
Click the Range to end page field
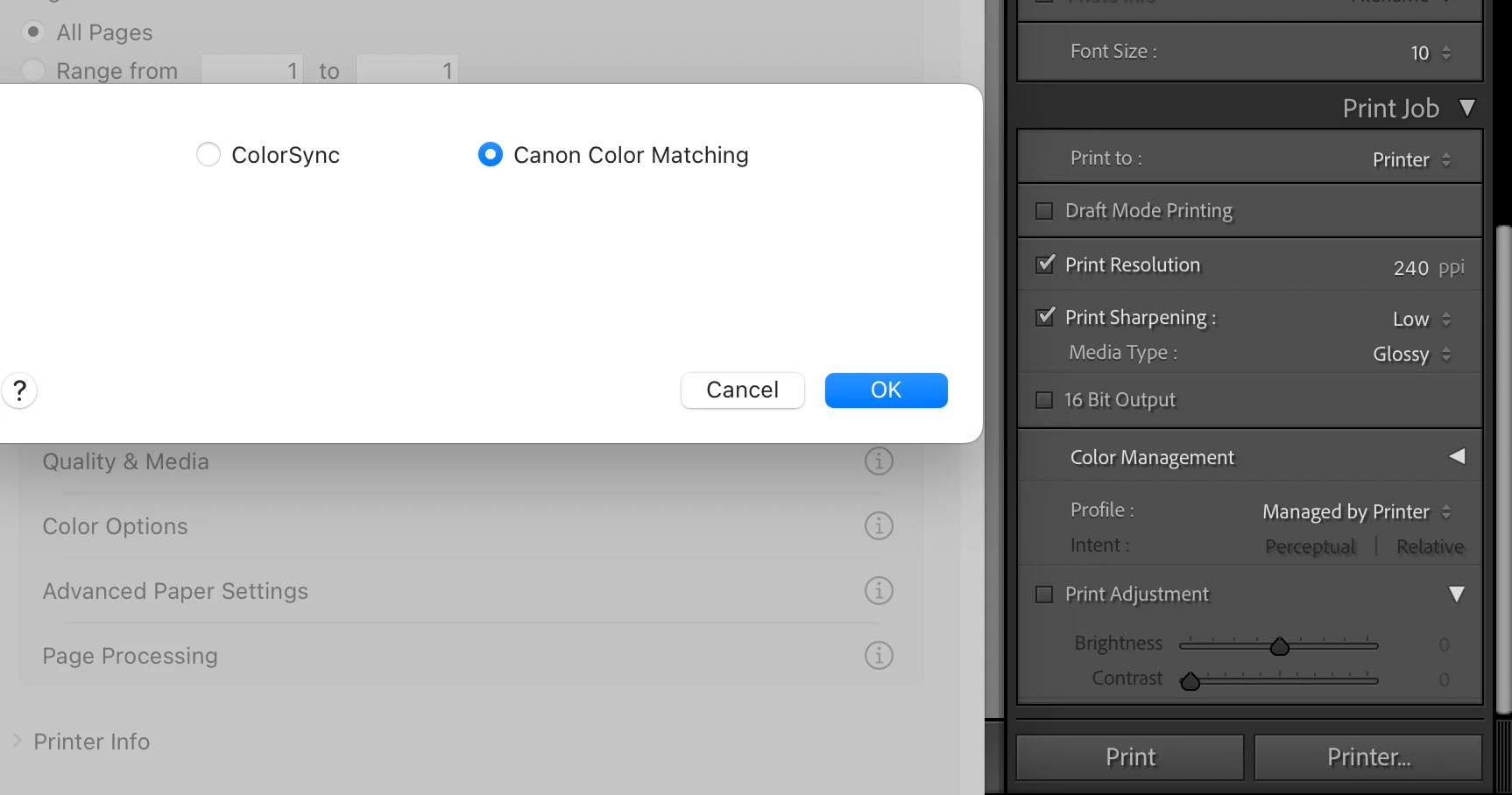click(x=407, y=69)
